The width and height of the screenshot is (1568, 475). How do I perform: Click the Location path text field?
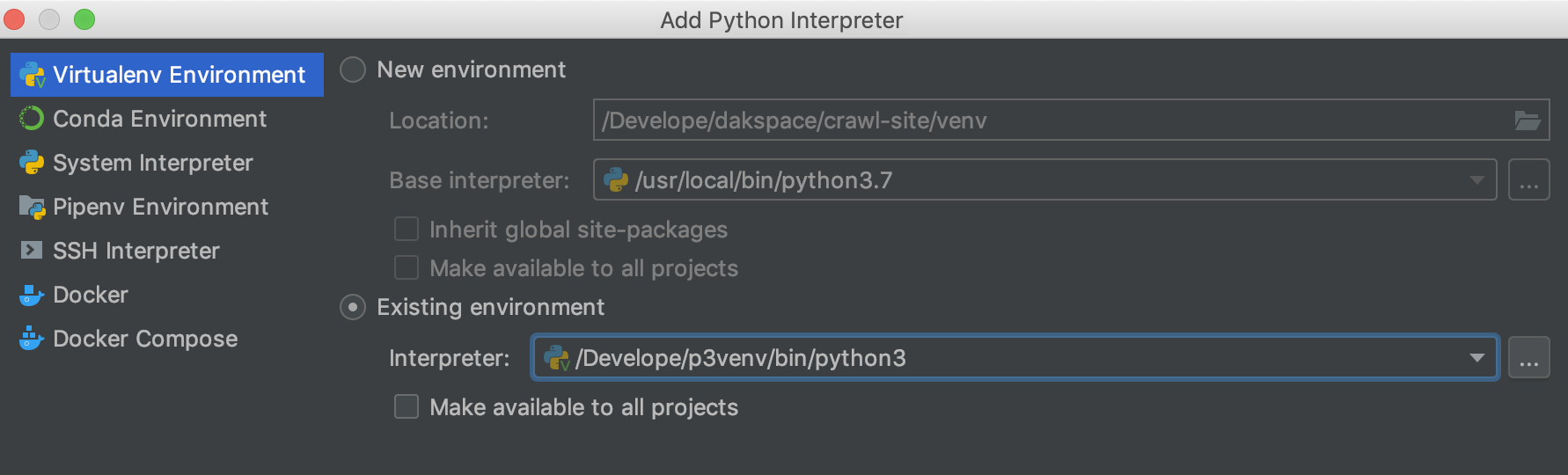click(x=1047, y=121)
